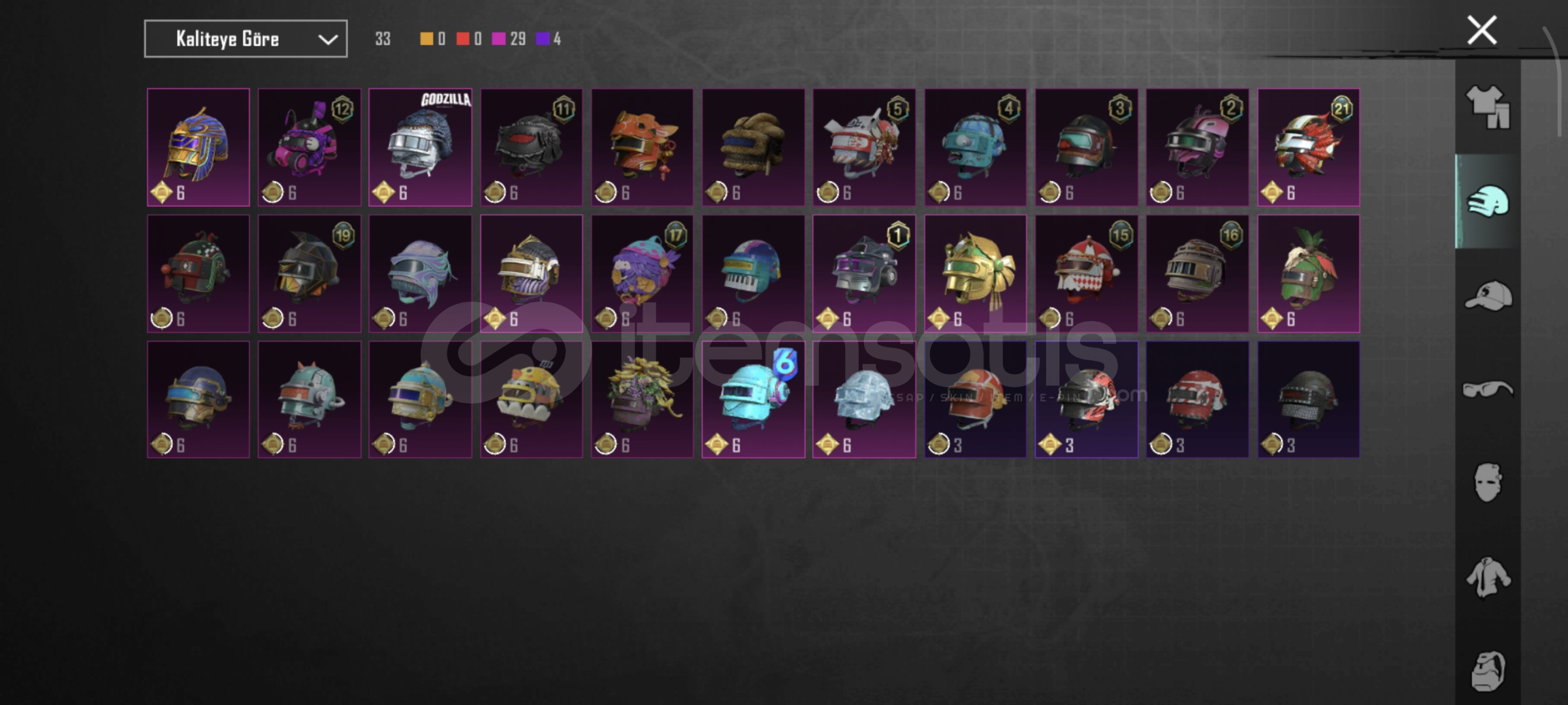Select the helmet with badge 12
Image resolution: width=1568 pixels, height=705 pixels.
[309, 148]
